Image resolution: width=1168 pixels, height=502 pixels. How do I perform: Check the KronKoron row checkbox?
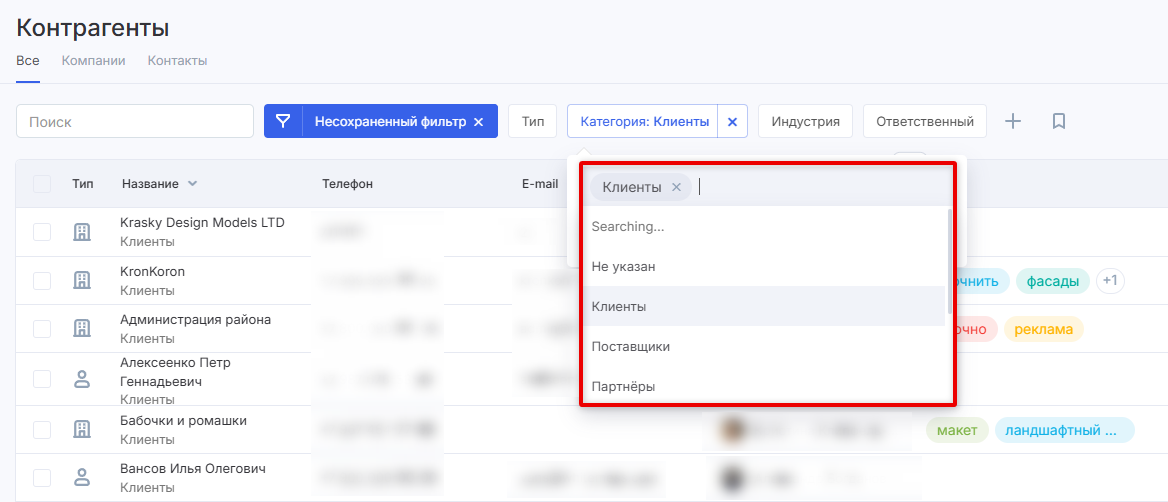[x=42, y=281]
